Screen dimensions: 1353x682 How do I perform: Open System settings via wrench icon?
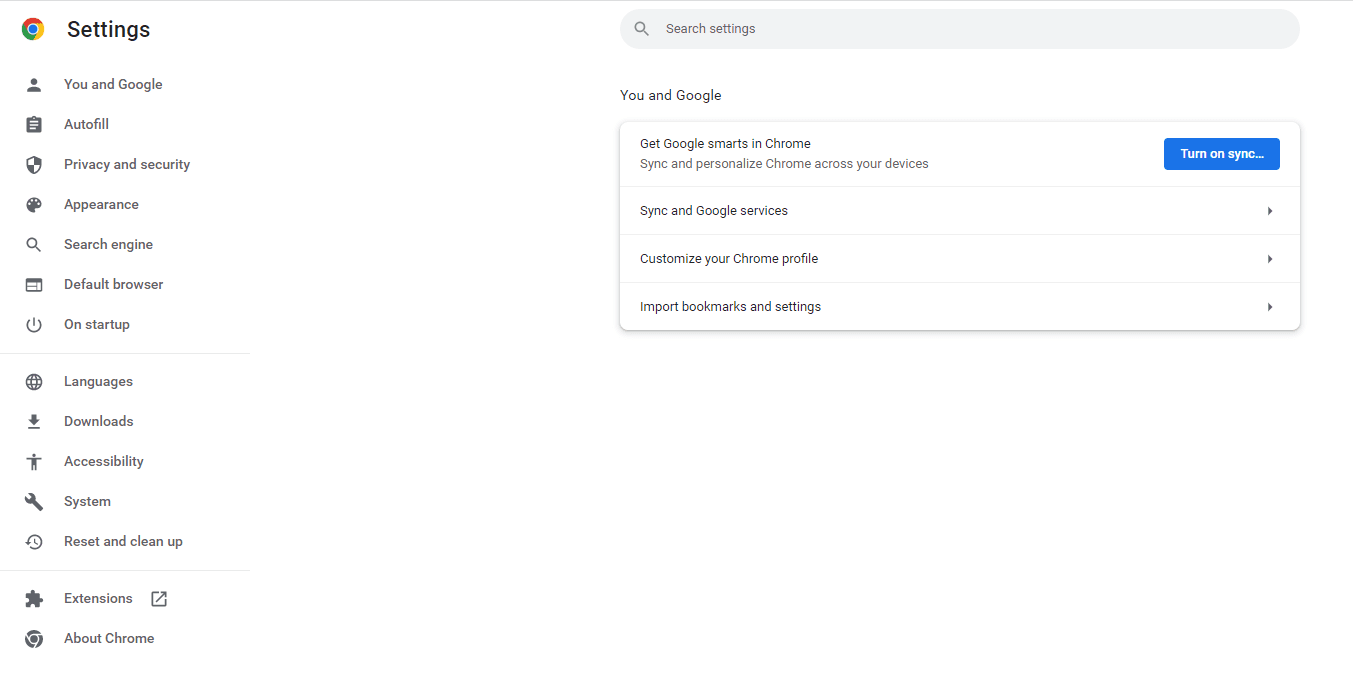(x=34, y=501)
